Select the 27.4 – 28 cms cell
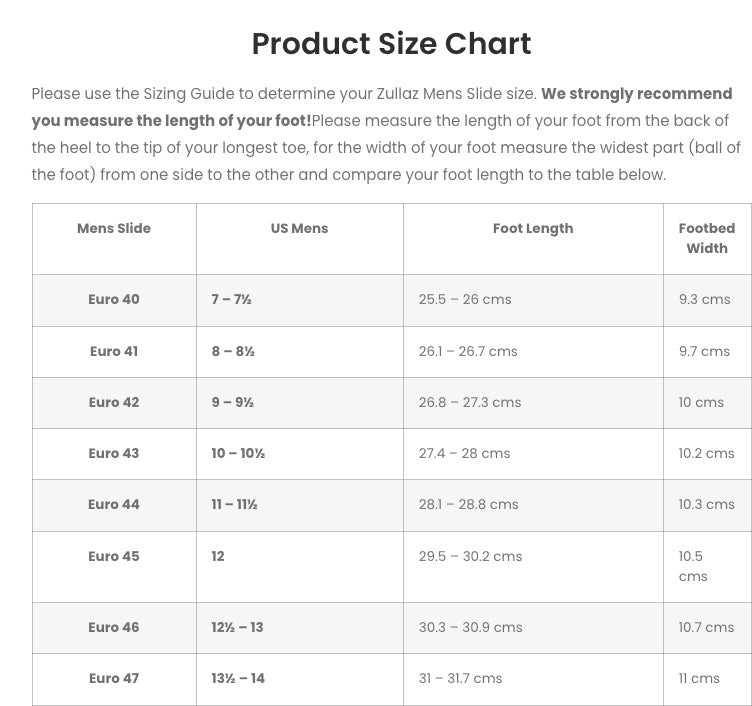Viewport: 752px width, 706px height. 464,454
